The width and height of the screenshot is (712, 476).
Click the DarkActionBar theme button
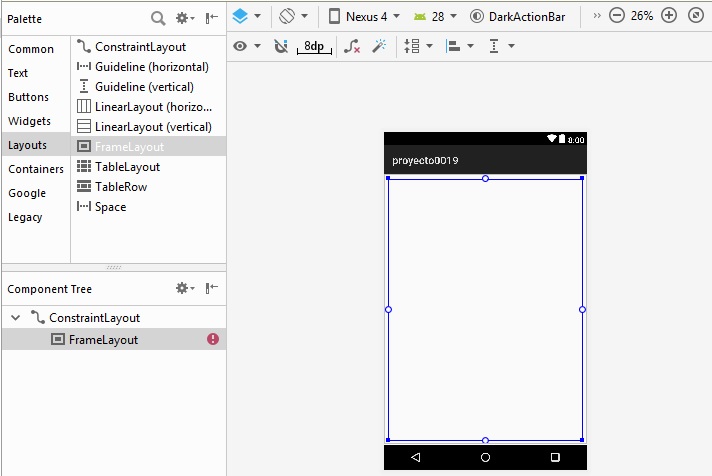click(517, 16)
